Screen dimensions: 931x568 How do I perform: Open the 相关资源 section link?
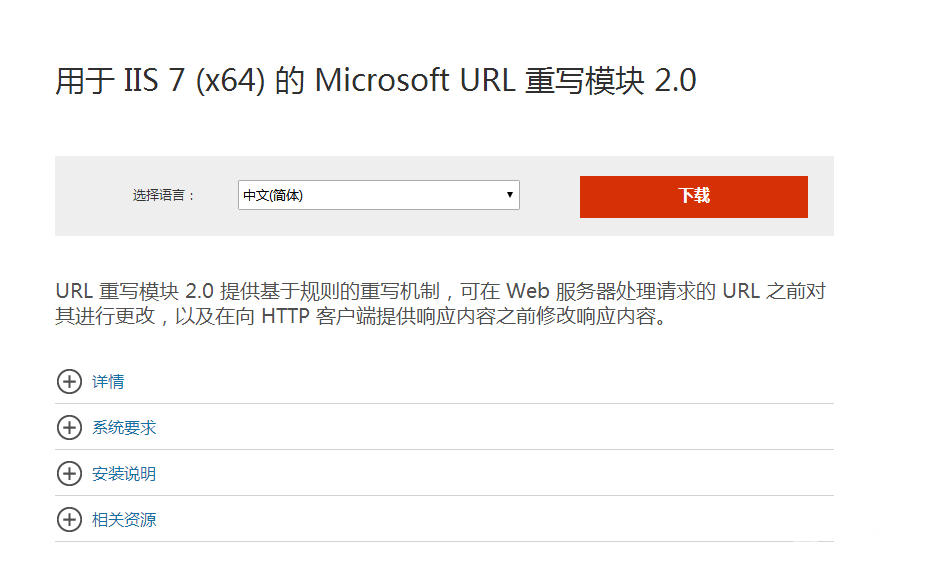tap(124, 520)
